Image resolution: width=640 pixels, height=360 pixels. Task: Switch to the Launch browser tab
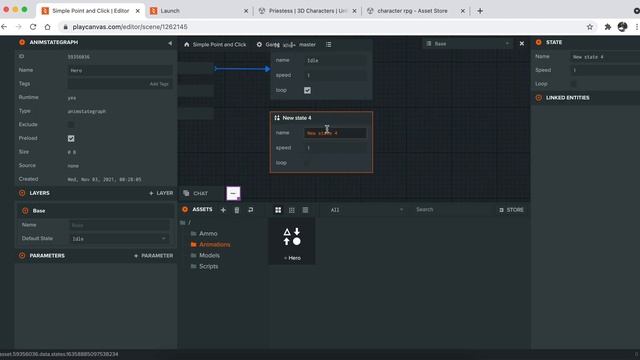point(199,11)
